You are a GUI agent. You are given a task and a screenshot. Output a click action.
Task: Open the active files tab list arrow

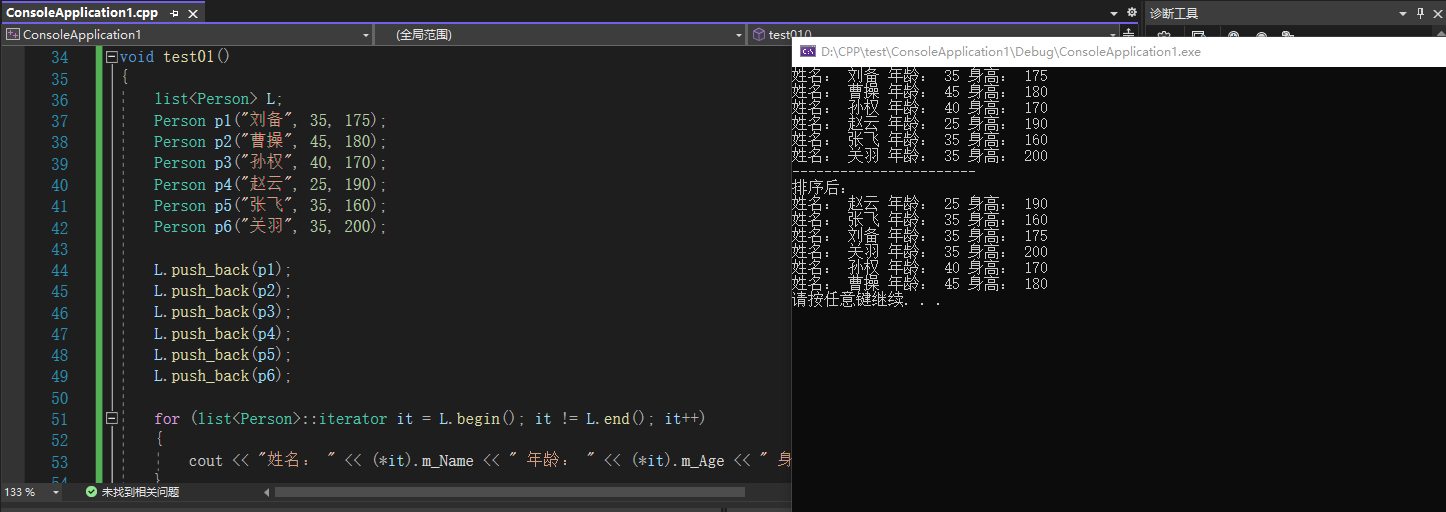1114,13
